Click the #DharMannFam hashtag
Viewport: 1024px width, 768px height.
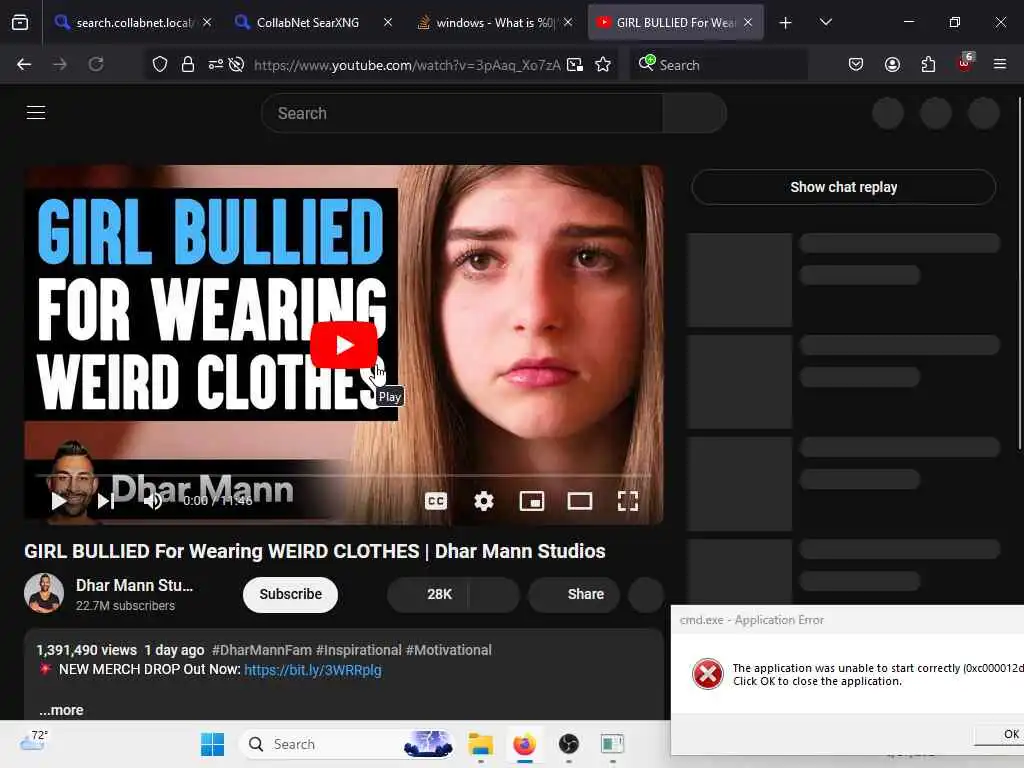[x=261, y=650]
